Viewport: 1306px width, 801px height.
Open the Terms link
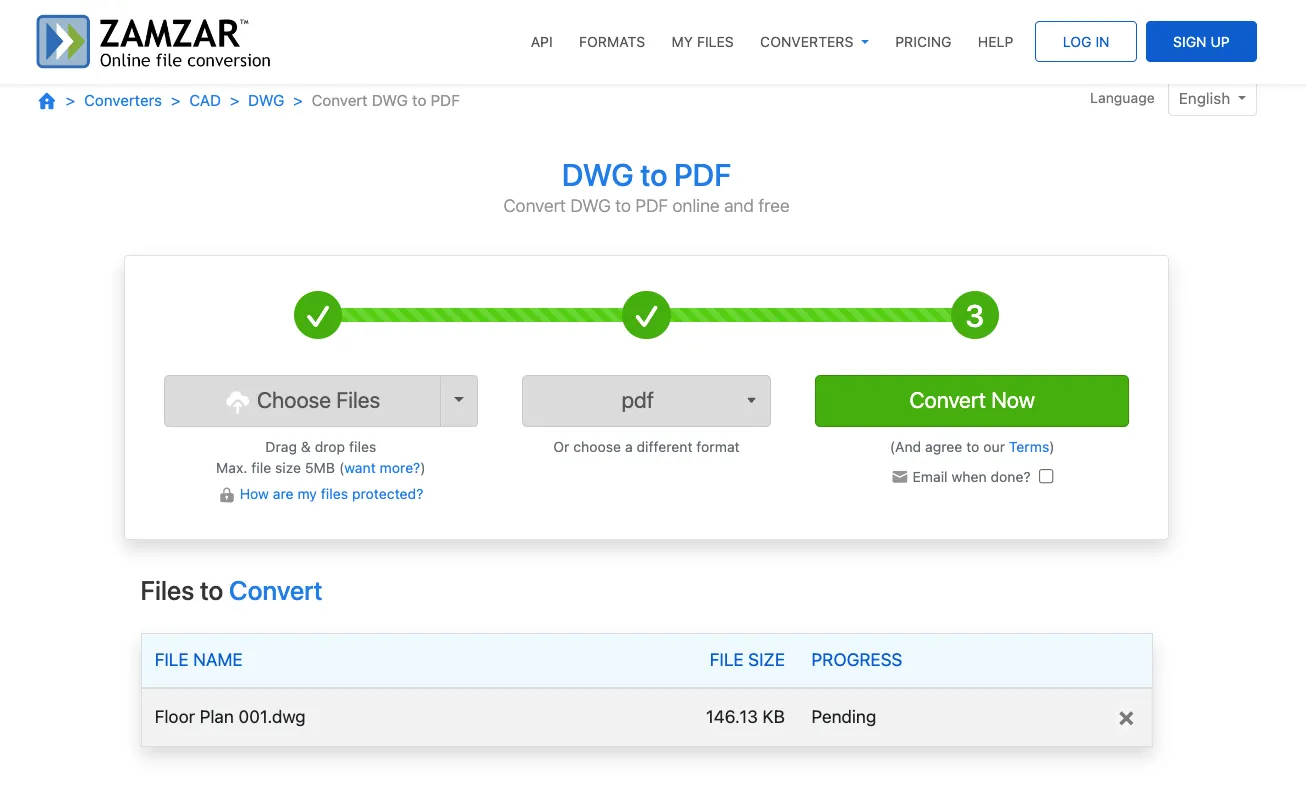pos(1029,447)
